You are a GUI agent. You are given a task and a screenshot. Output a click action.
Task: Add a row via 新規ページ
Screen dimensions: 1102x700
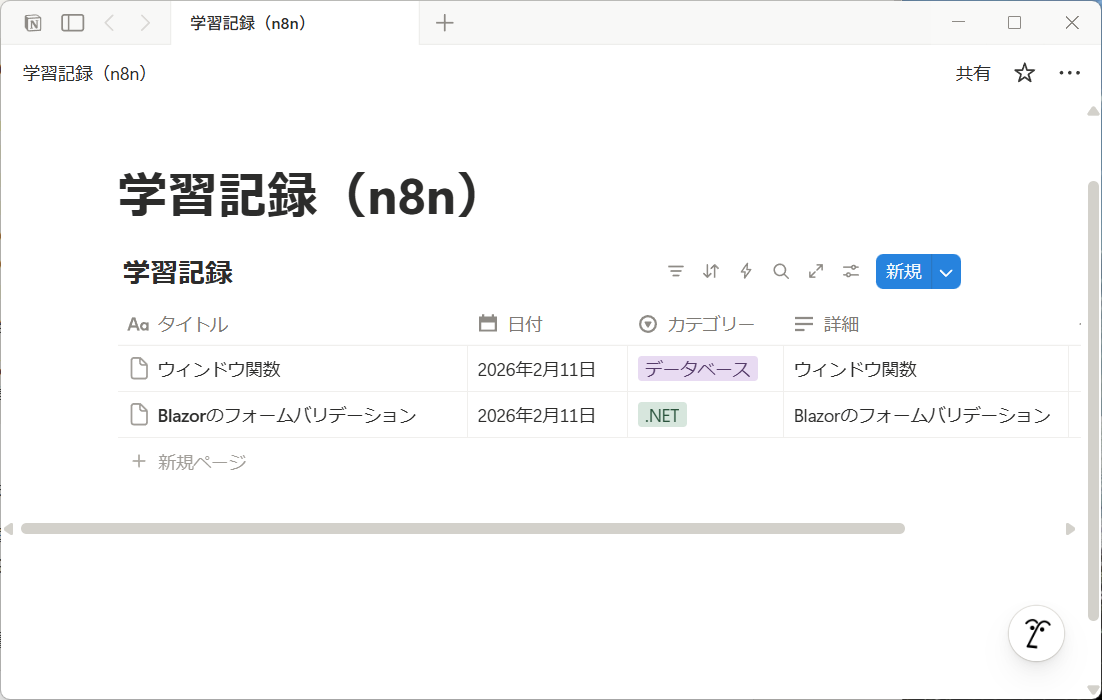pyautogui.click(x=189, y=462)
